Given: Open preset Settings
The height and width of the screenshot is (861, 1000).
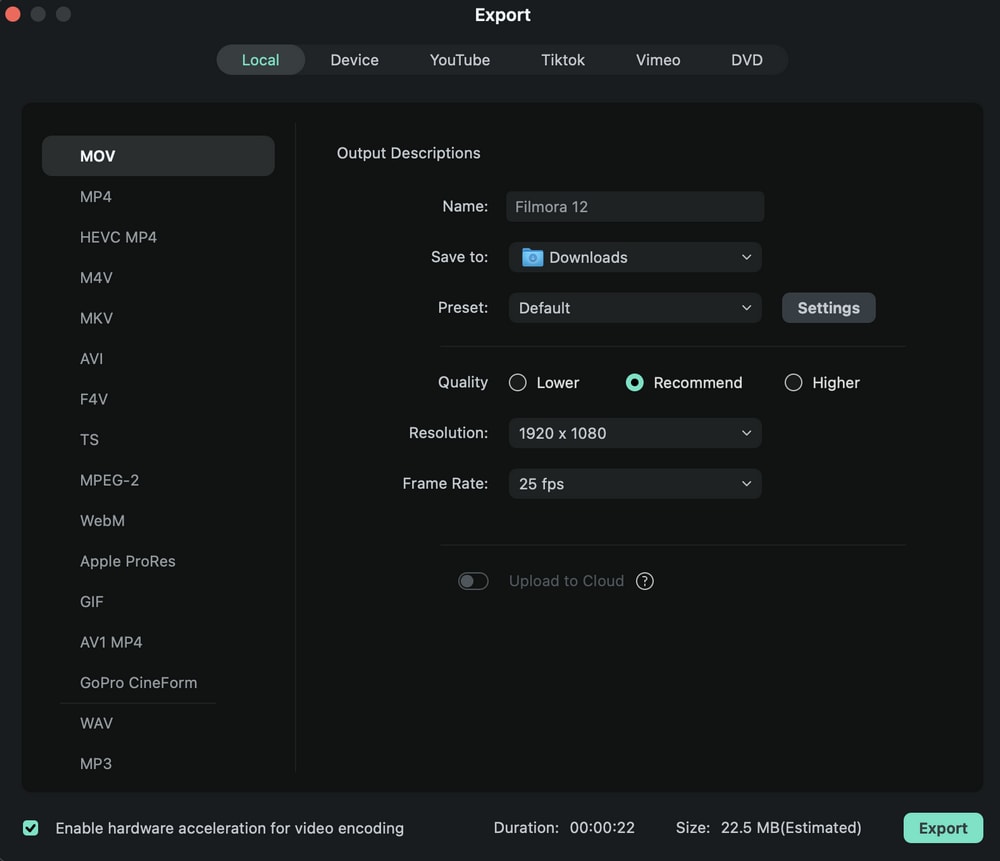Looking at the screenshot, I should pyautogui.click(x=828, y=308).
